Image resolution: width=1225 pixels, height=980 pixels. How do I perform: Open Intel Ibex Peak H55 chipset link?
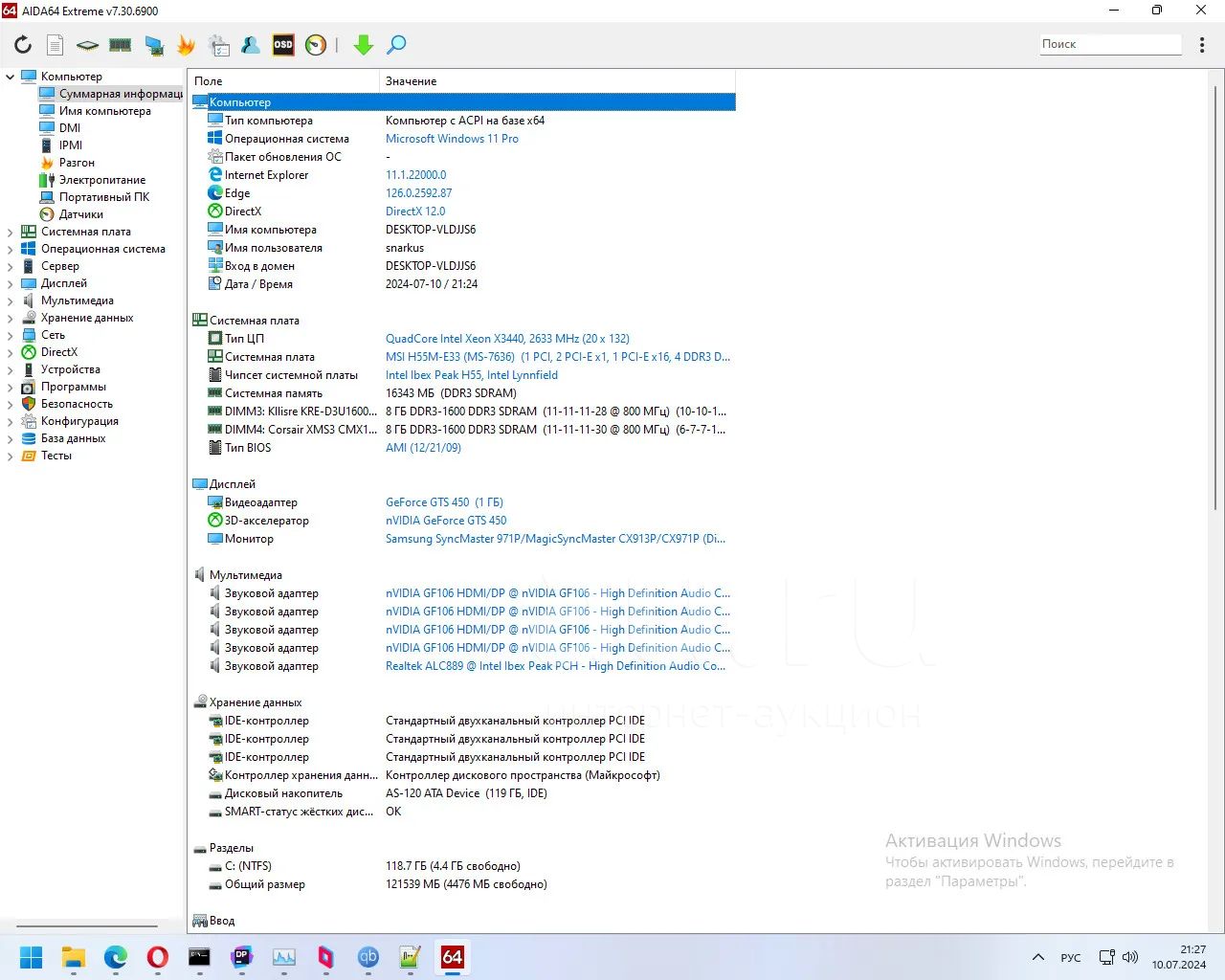472,375
